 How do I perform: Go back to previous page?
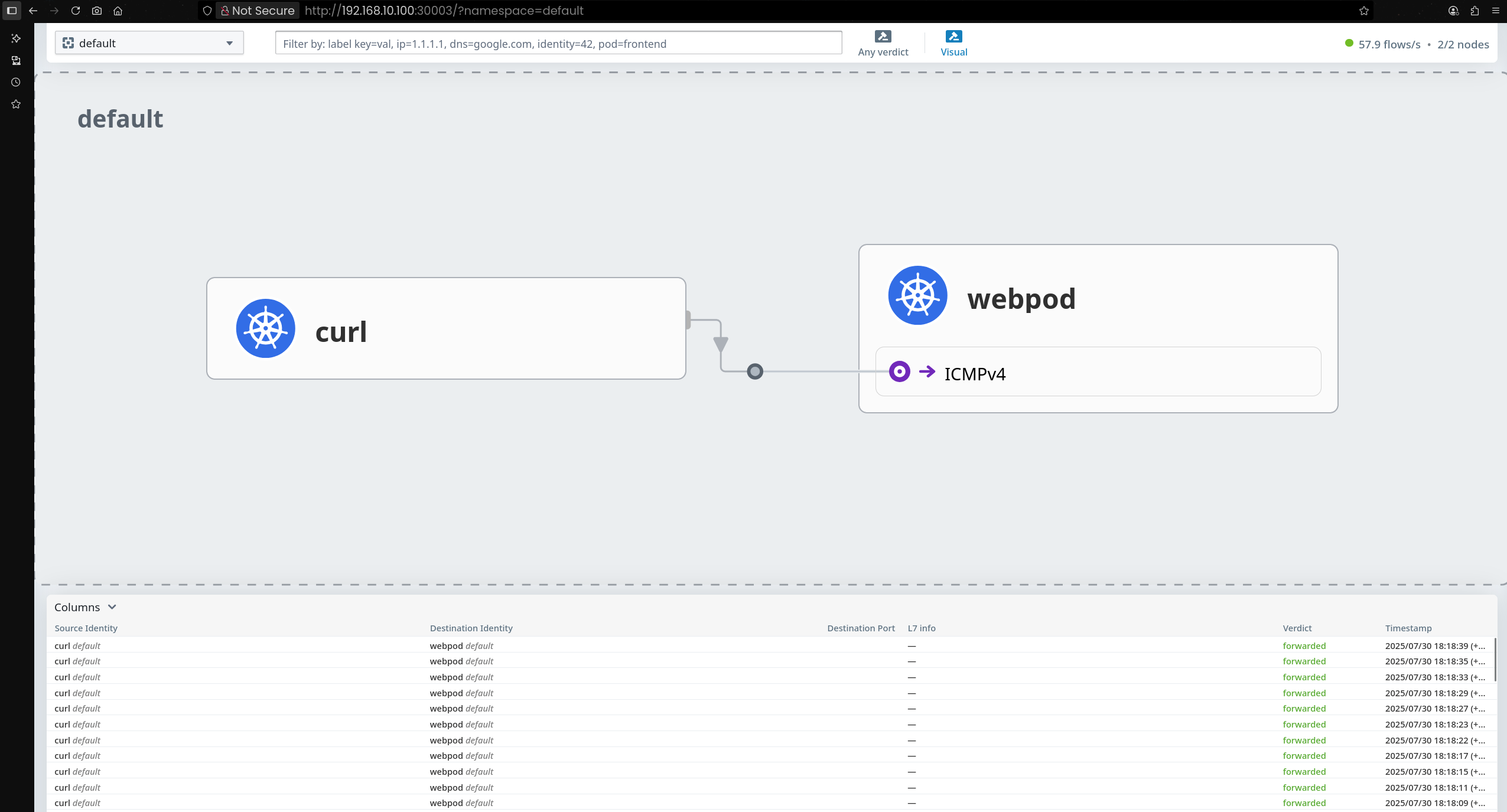[x=33, y=11]
